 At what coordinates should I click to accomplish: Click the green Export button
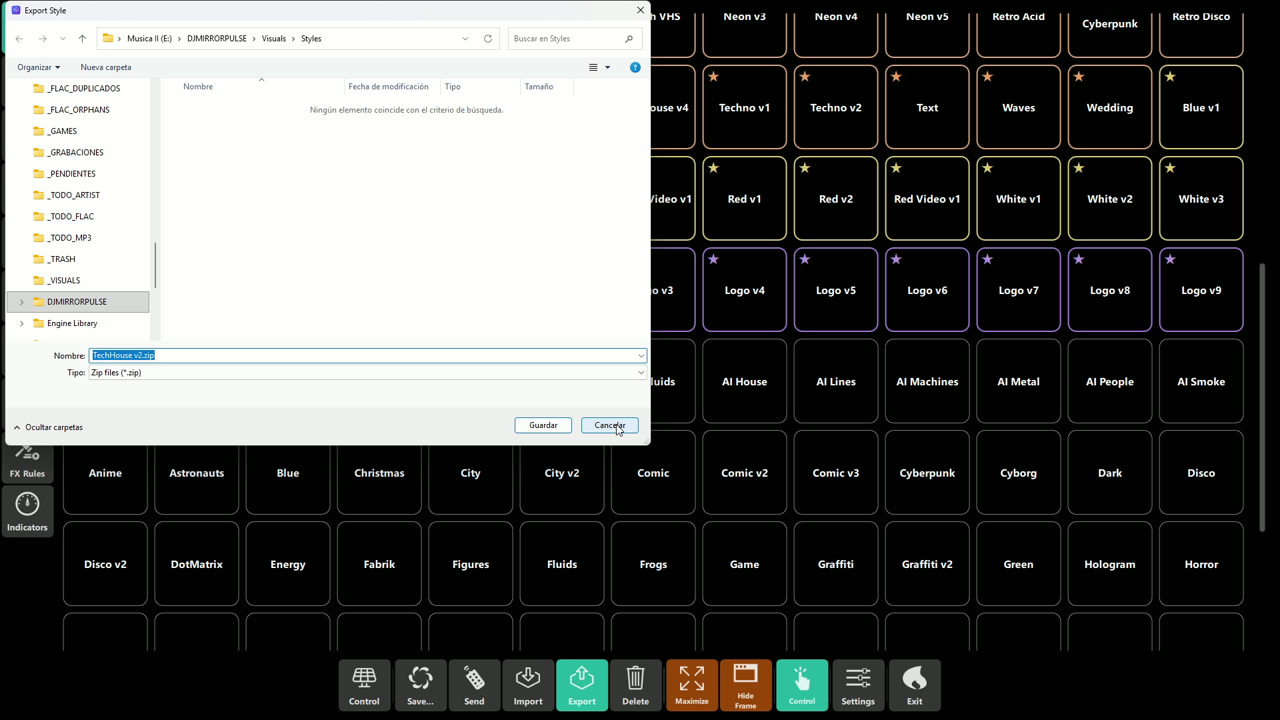click(x=582, y=685)
